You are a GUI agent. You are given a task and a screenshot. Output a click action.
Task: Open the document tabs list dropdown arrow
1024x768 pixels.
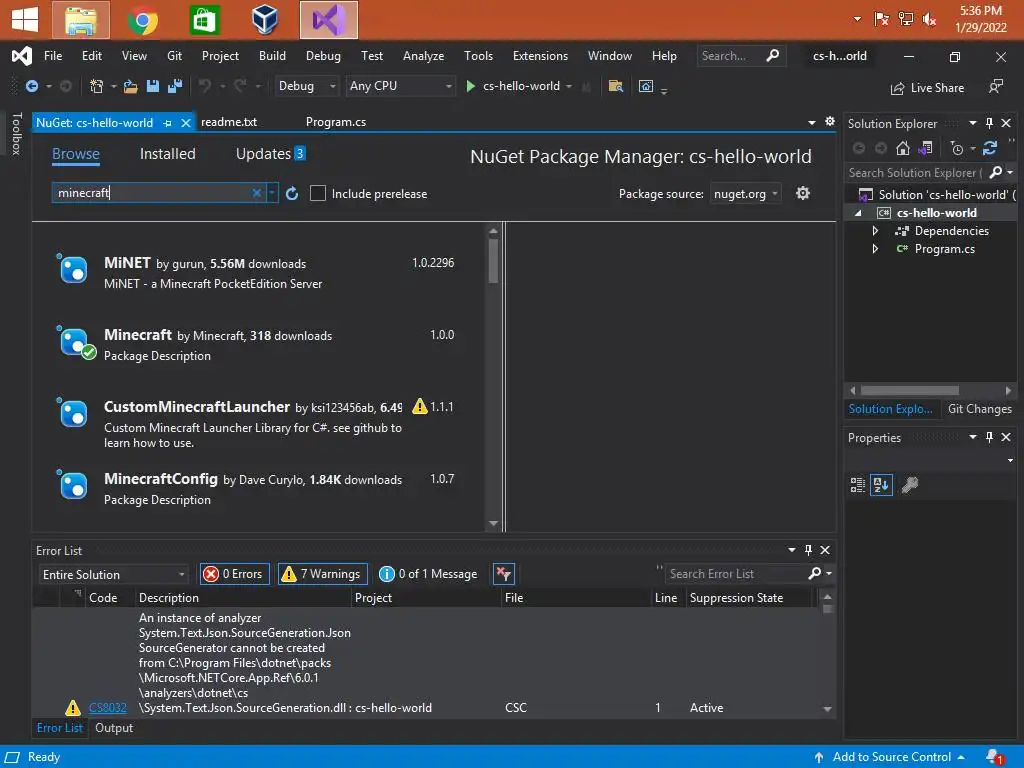pyautogui.click(x=812, y=123)
